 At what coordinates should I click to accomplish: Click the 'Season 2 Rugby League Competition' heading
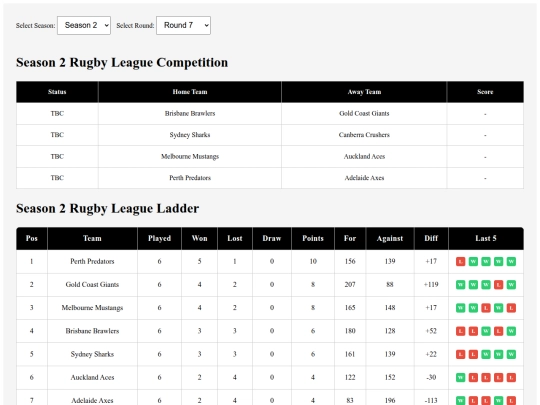(122, 63)
